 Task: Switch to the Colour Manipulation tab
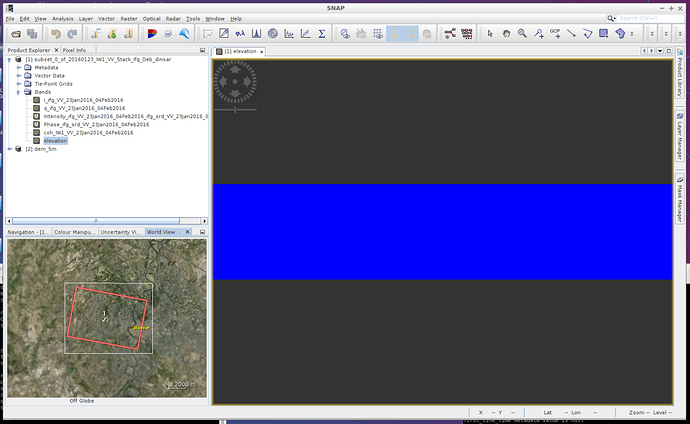(x=73, y=232)
